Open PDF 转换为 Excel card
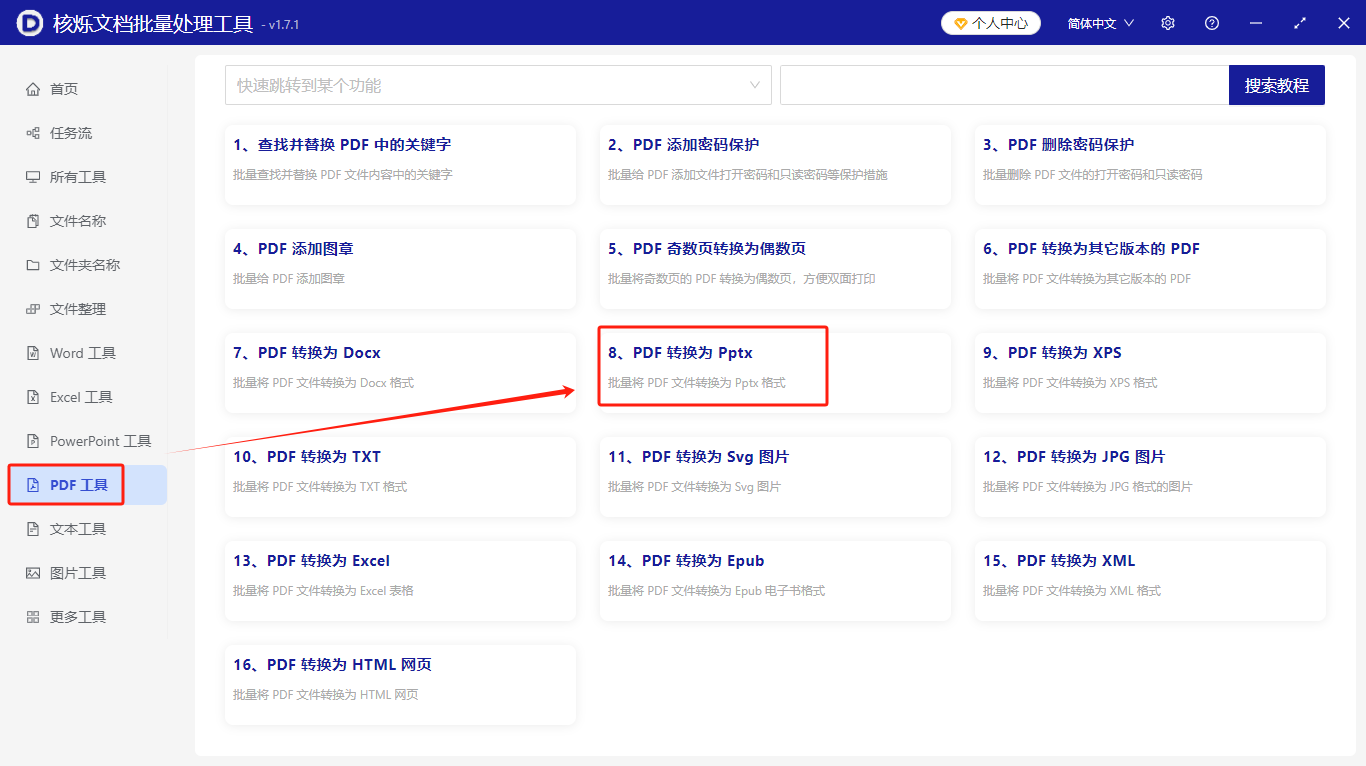 (x=400, y=581)
